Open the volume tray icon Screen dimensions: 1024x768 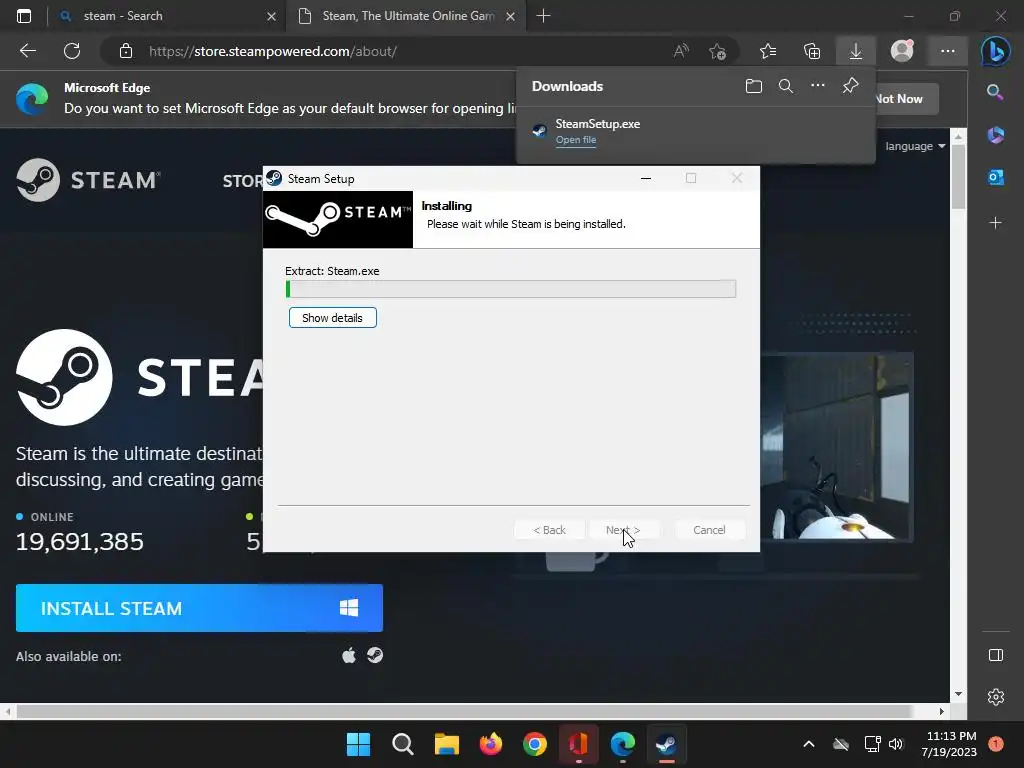point(896,744)
